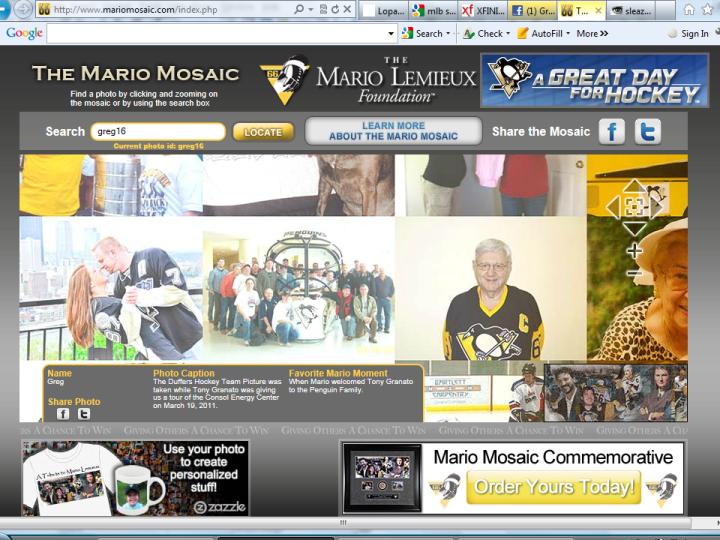Viewport: 720px width, 540px height.
Task: Switch to the XFINI... browser tab
Action: (x=483, y=11)
